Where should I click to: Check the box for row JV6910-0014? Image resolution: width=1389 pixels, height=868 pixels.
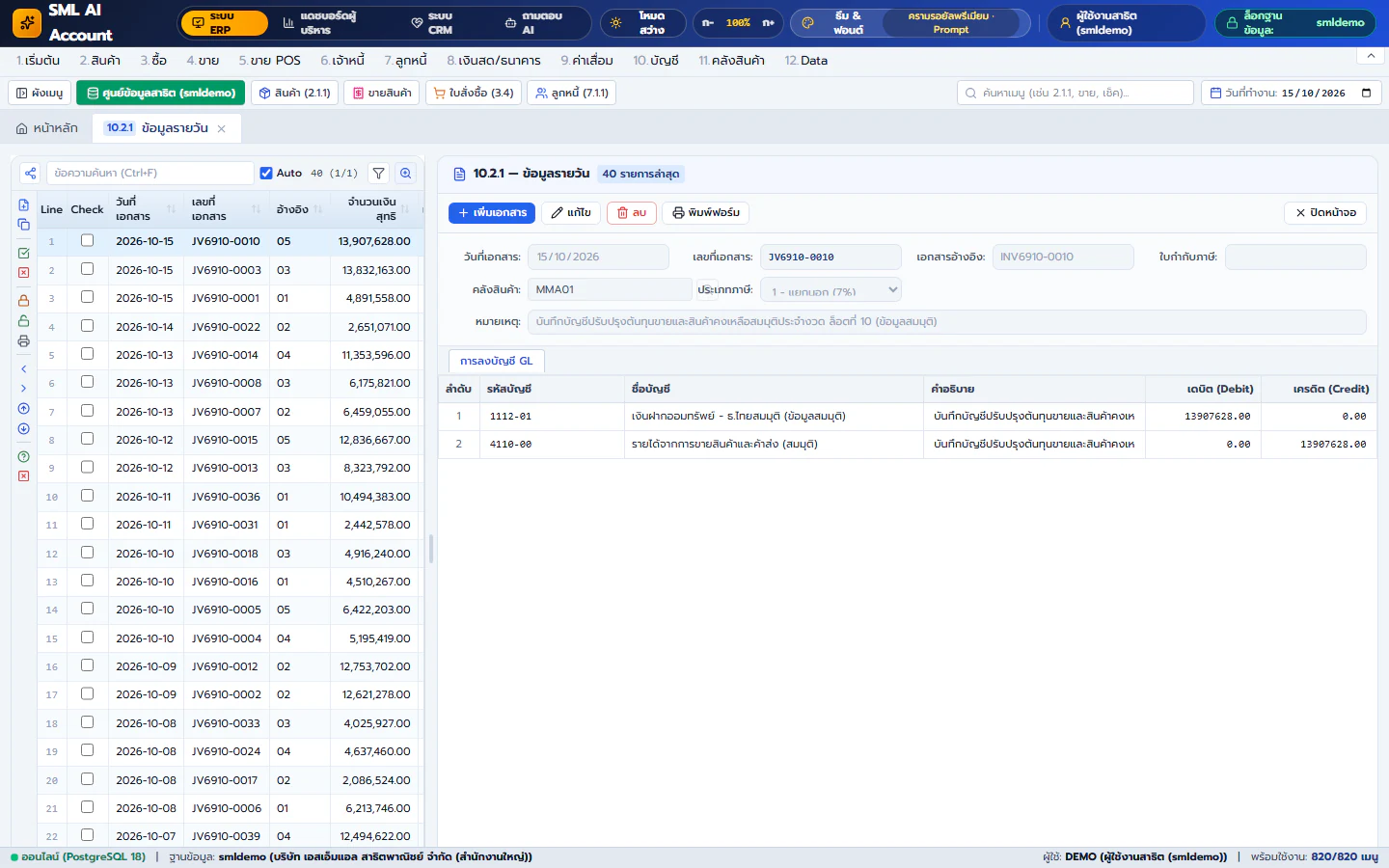[x=87, y=354]
